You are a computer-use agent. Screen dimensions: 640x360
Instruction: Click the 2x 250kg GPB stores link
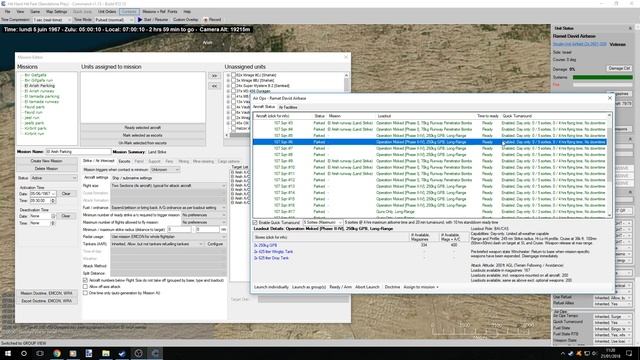click(265, 245)
